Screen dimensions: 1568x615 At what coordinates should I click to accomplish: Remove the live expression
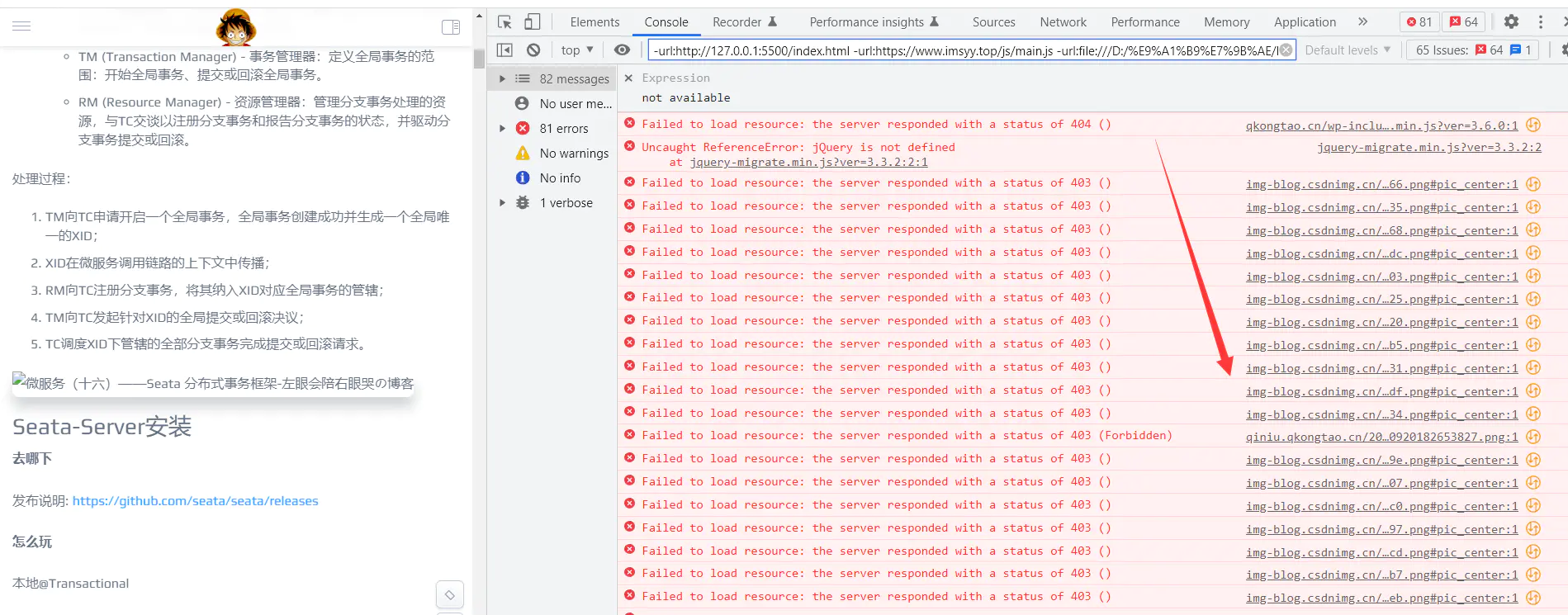tap(628, 78)
